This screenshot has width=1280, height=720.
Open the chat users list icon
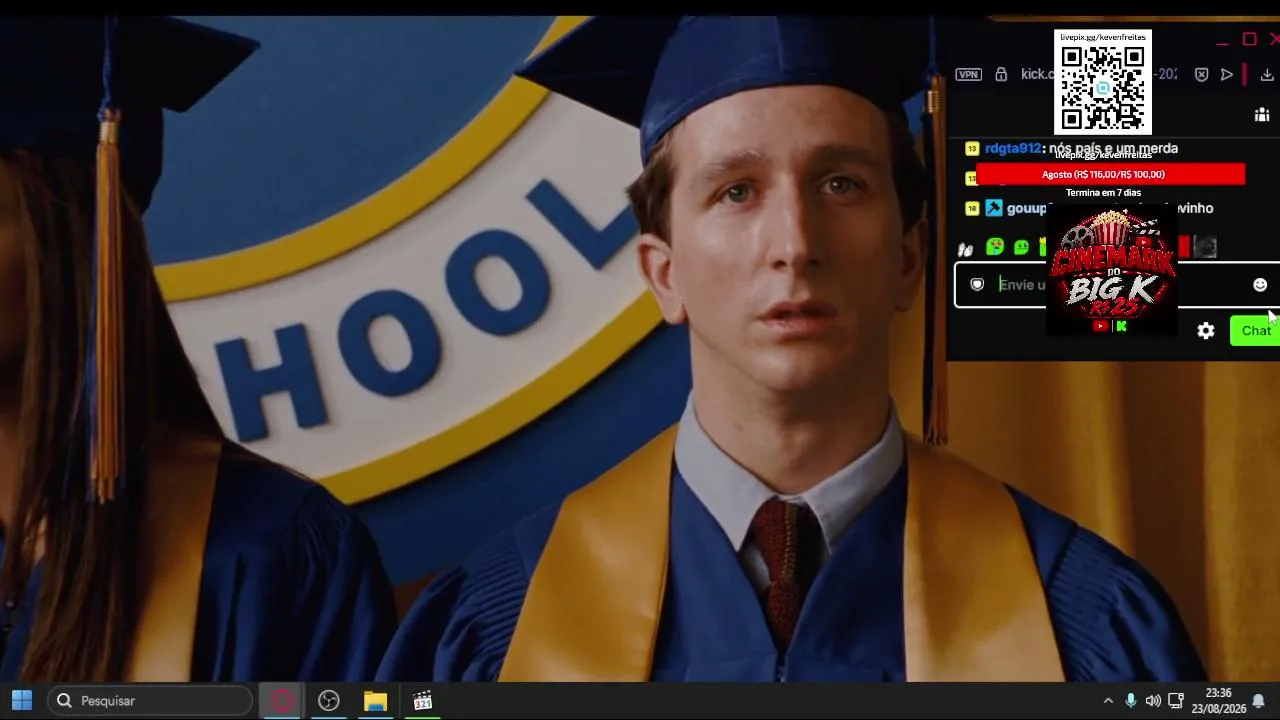pos(1262,115)
